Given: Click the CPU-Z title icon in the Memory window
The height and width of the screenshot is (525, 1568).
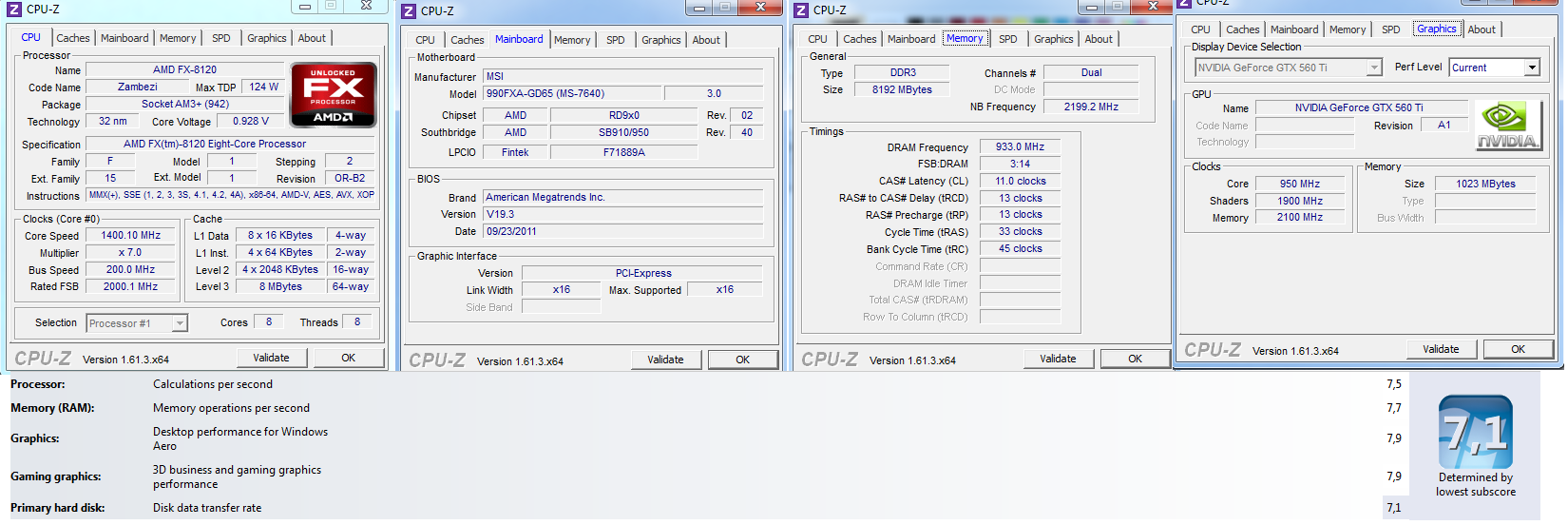Looking at the screenshot, I should (x=801, y=10).
